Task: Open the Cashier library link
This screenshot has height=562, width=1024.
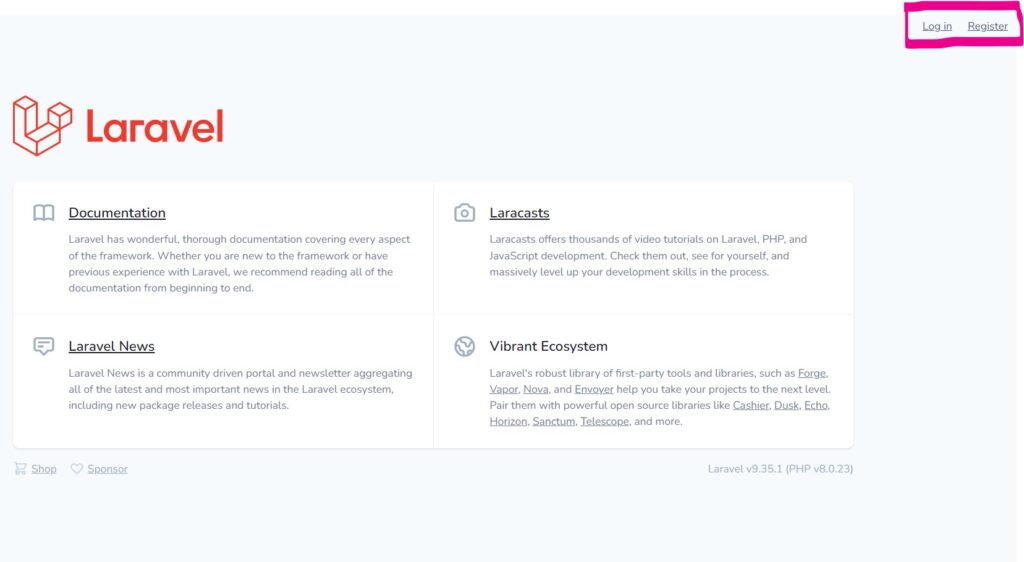Action: (x=750, y=405)
